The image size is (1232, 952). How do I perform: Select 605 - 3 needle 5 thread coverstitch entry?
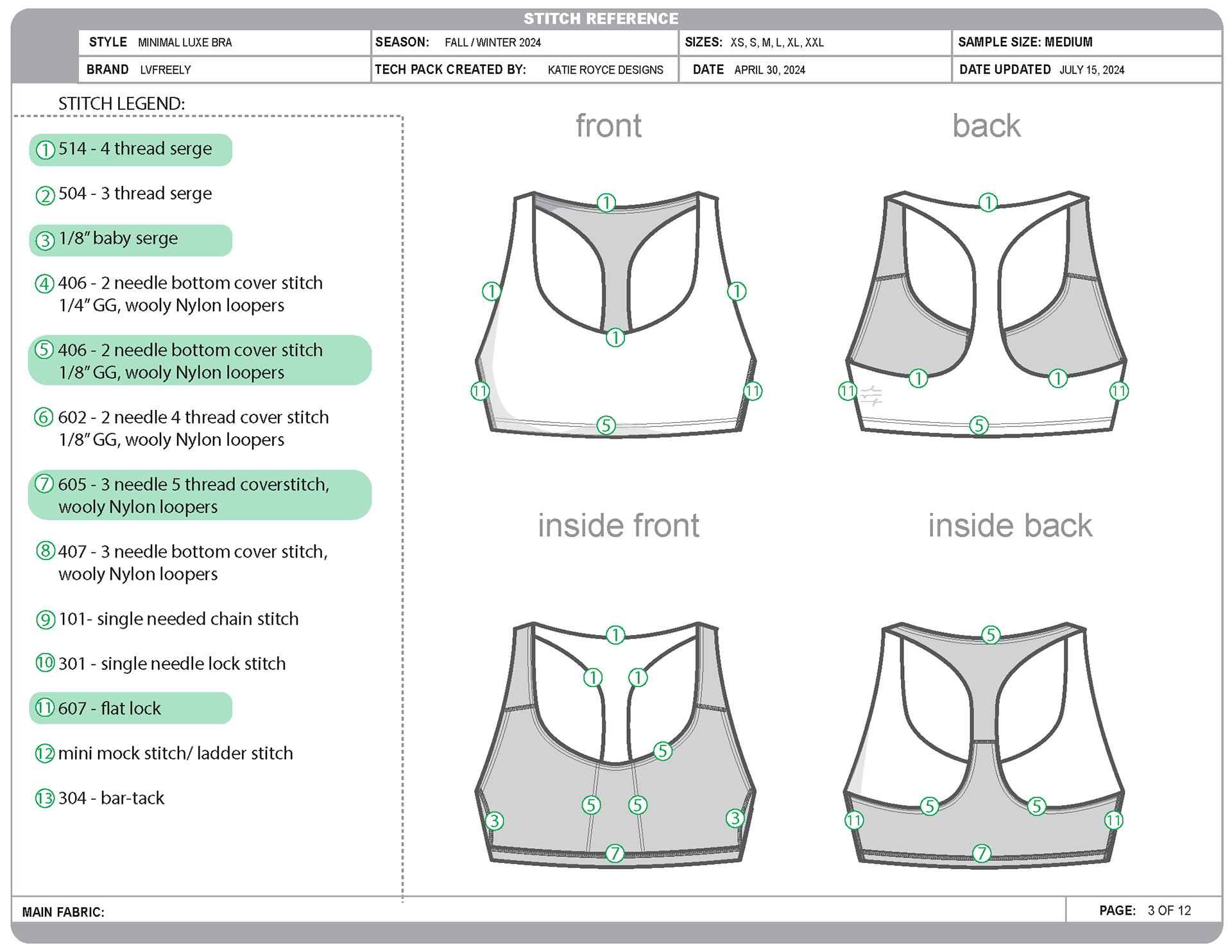click(199, 495)
